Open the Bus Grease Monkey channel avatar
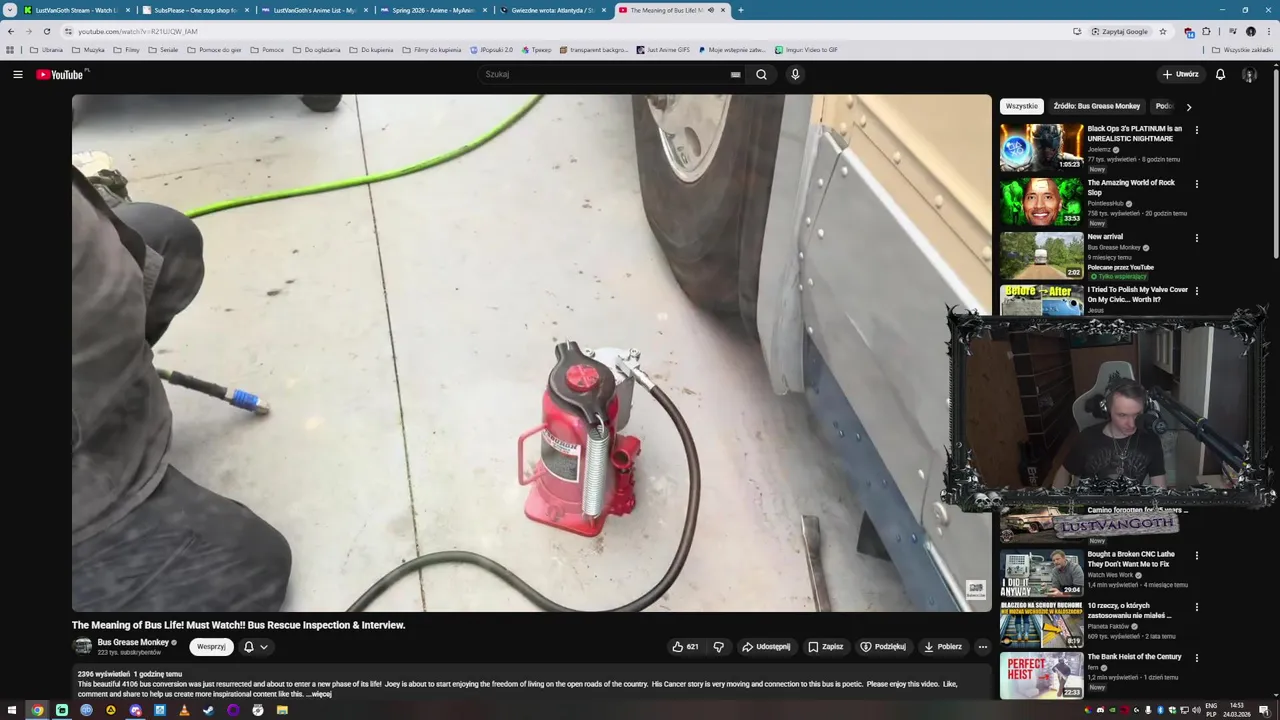 click(x=83, y=647)
